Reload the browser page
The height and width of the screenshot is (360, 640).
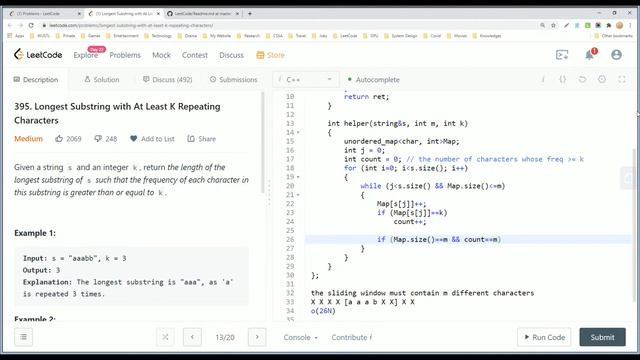tap(31, 25)
